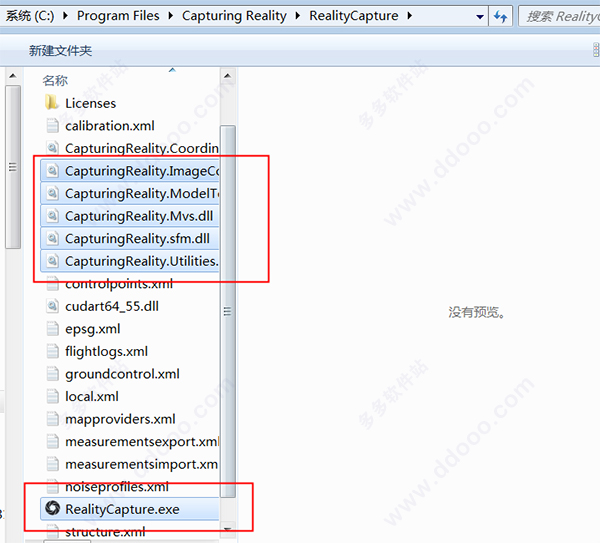The height and width of the screenshot is (543, 600).
Task: Select mapproviders.xml in the file list
Action: (x=120, y=419)
